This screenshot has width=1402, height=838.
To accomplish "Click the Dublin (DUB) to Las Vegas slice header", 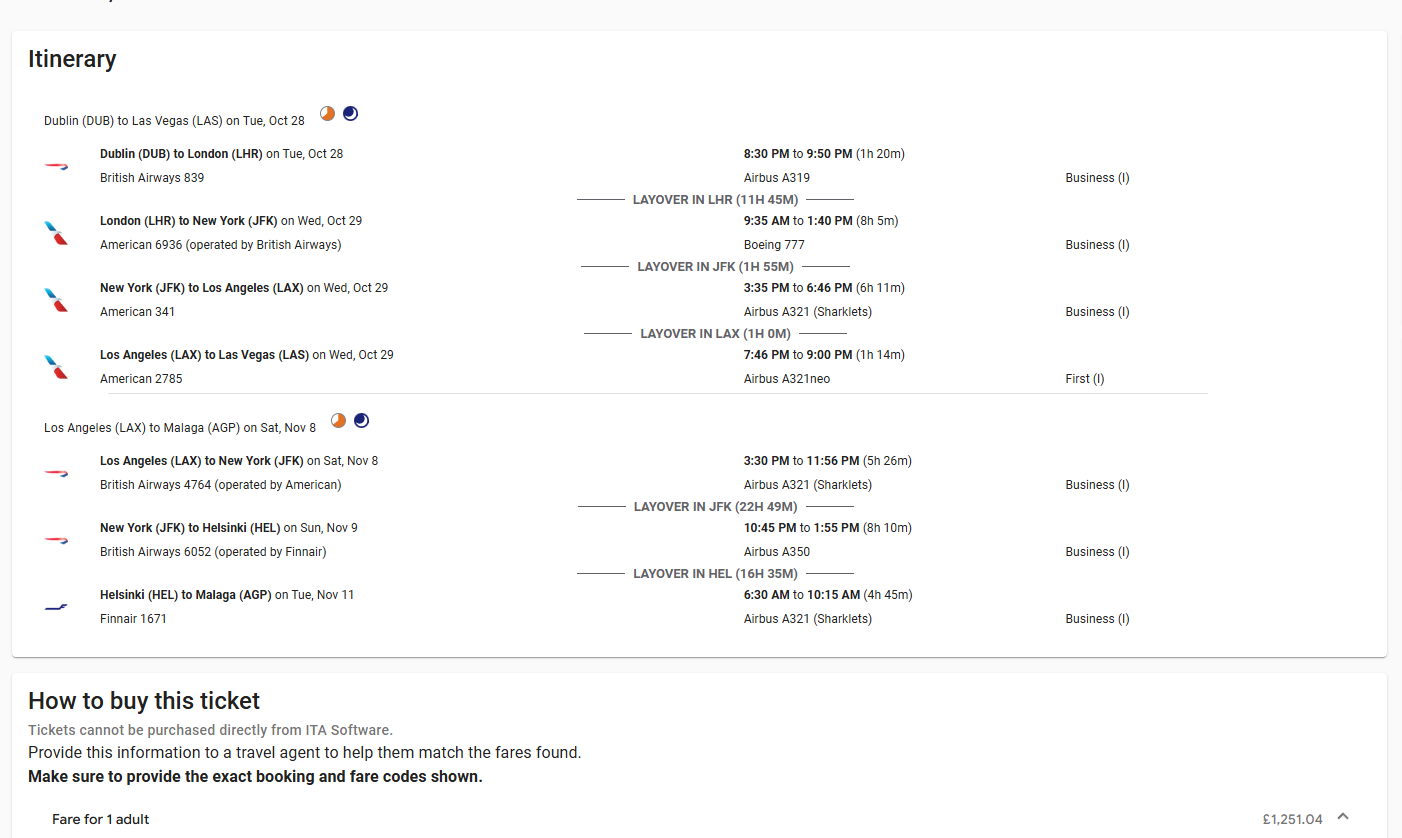I will click(173, 120).
